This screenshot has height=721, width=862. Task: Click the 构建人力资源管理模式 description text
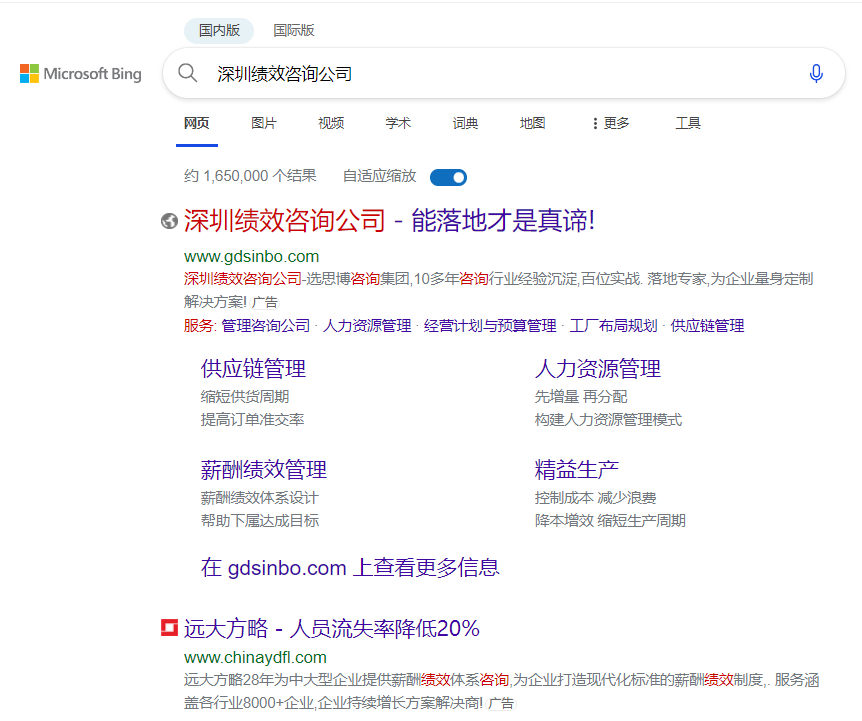(609, 419)
